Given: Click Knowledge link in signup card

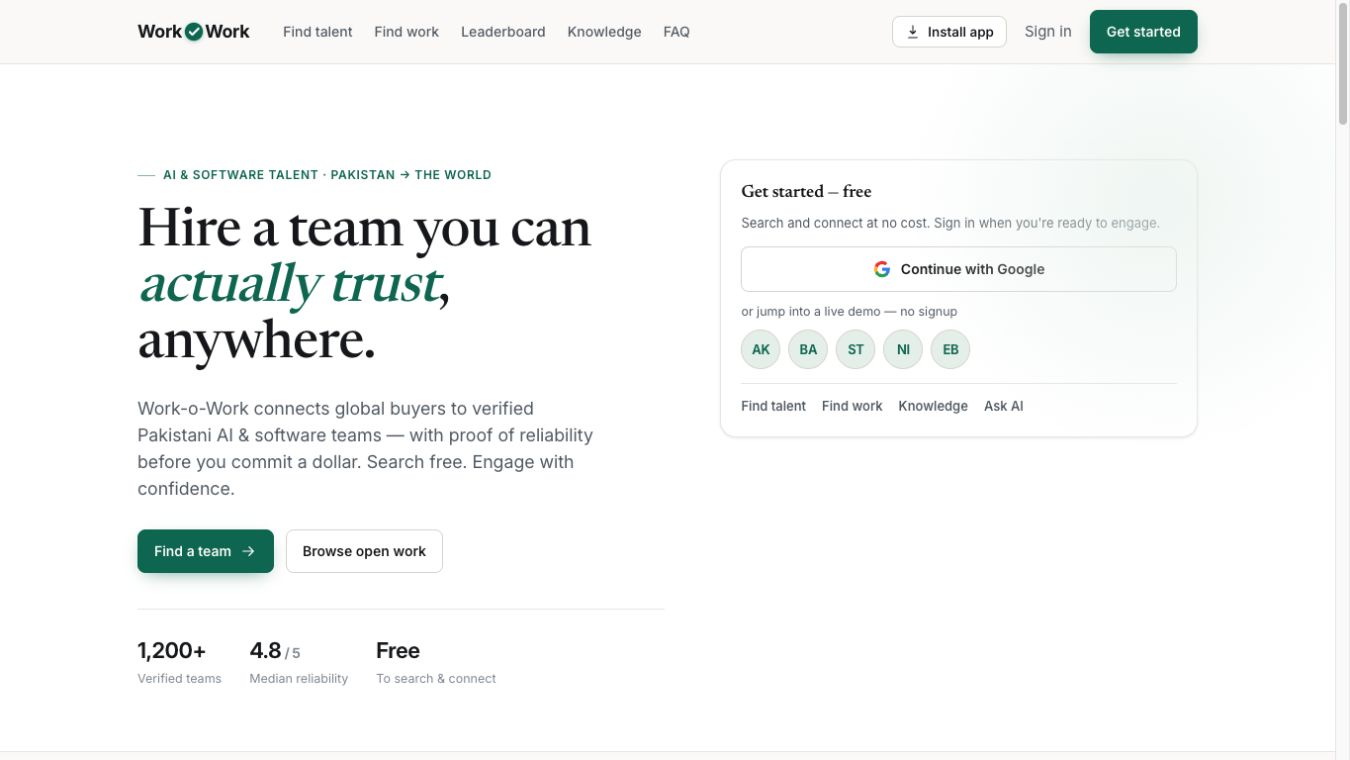Looking at the screenshot, I should coord(933,406).
